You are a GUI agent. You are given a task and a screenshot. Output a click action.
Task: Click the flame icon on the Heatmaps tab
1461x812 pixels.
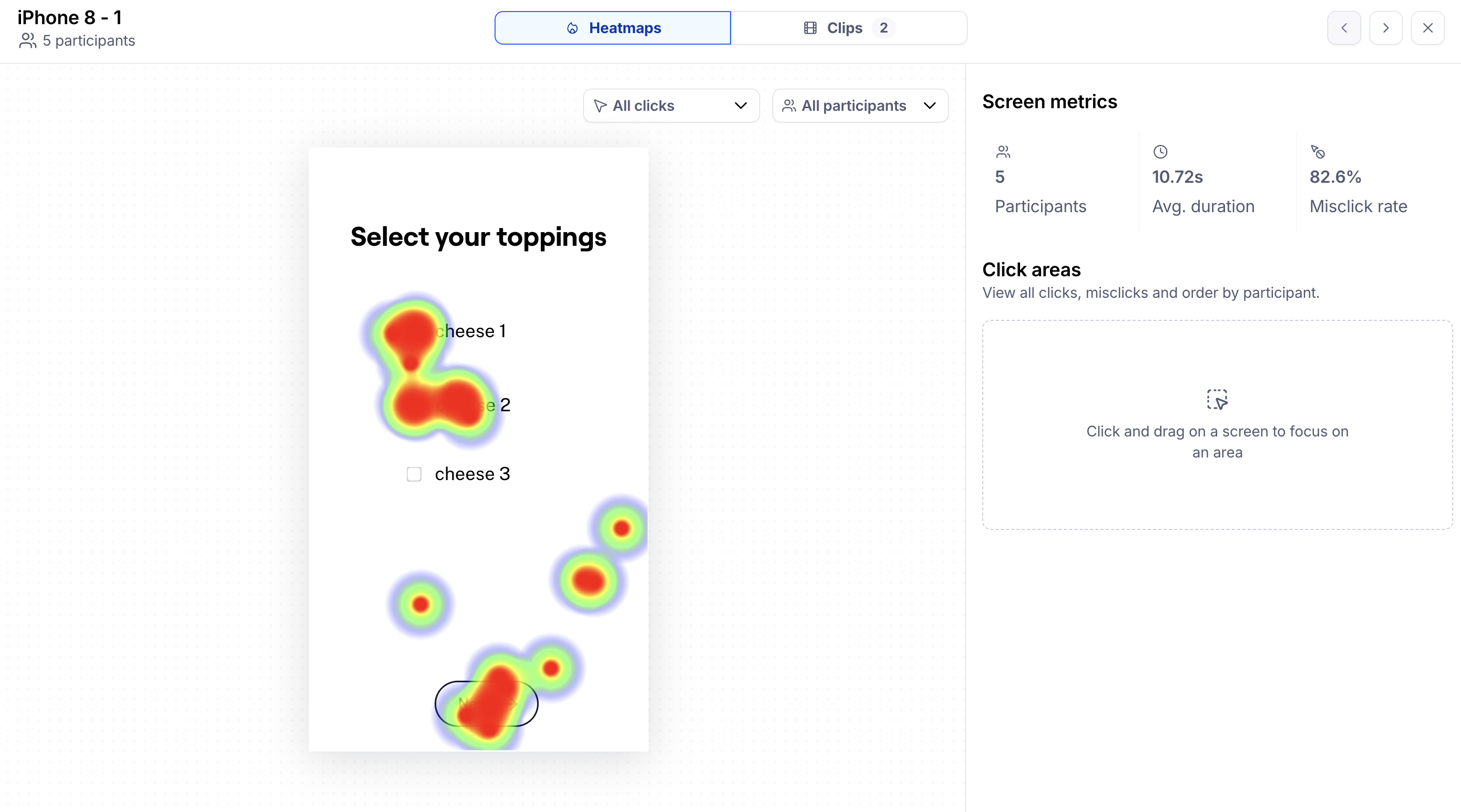(x=572, y=28)
